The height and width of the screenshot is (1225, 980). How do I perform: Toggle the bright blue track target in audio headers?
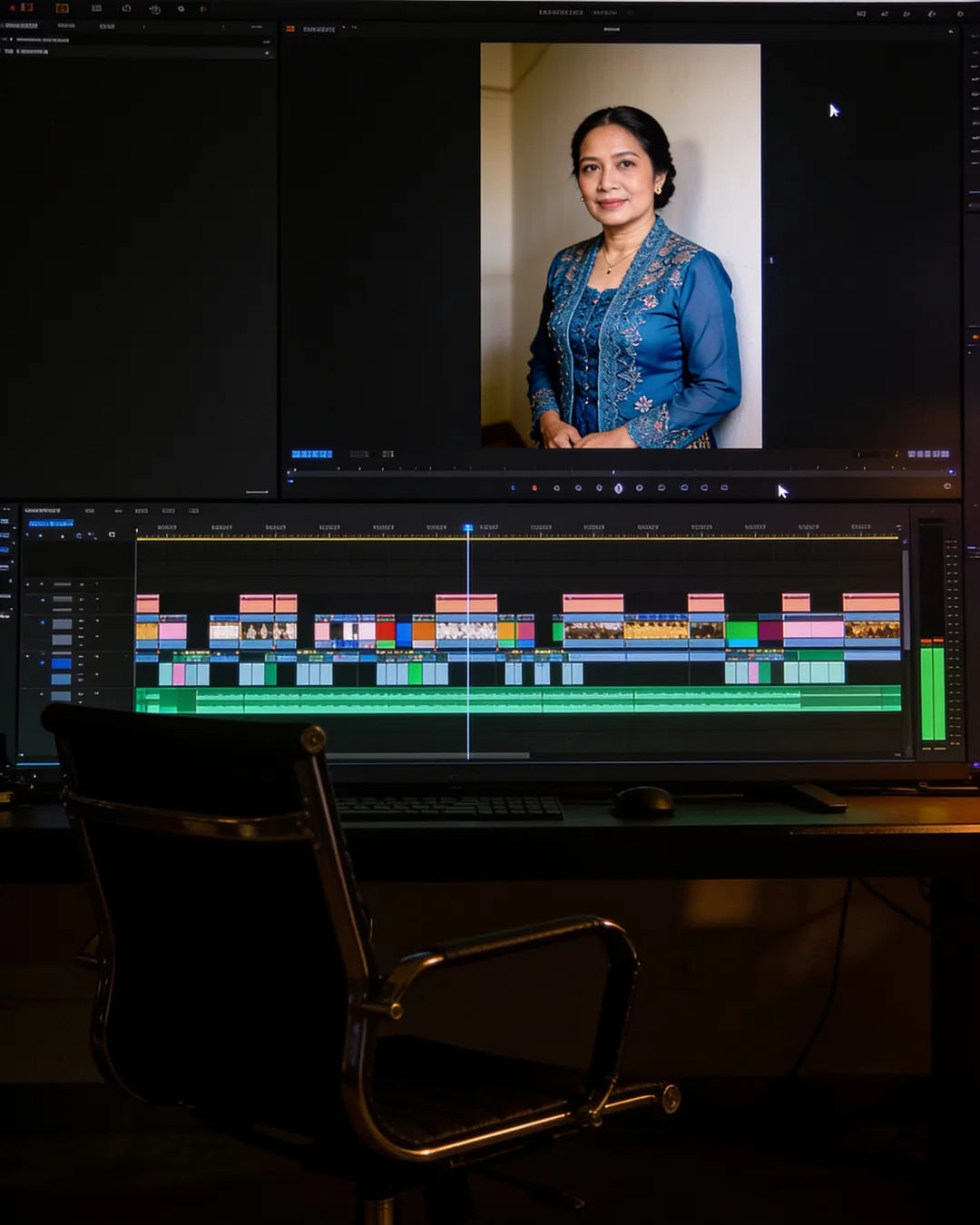click(61, 663)
